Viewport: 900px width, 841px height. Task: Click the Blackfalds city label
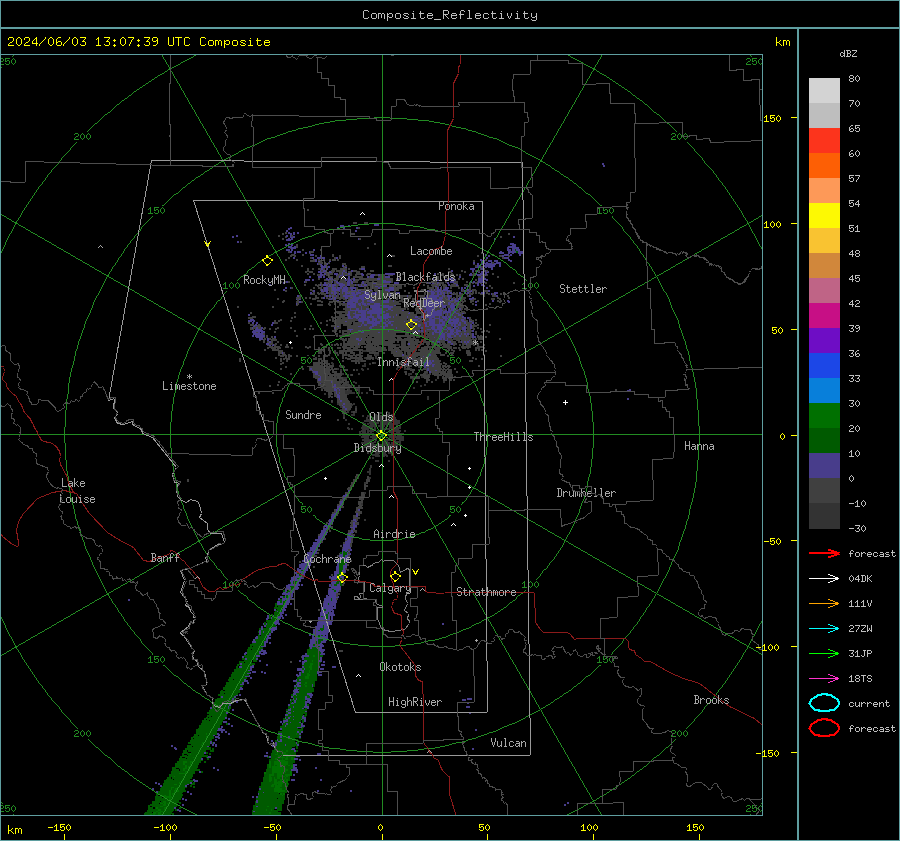pyautogui.click(x=425, y=277)
